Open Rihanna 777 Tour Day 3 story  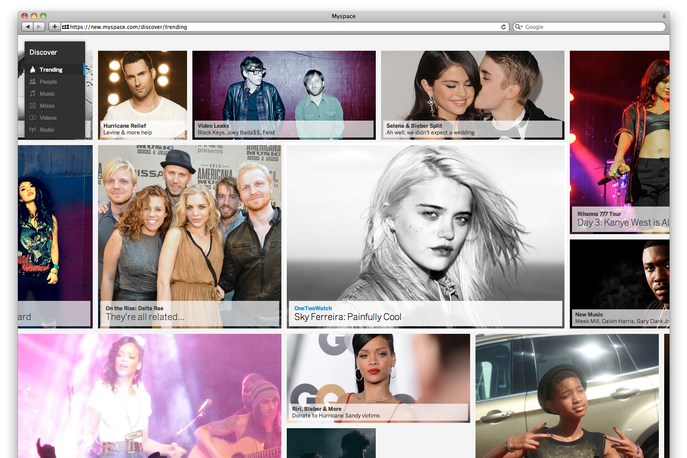point(620,221)
